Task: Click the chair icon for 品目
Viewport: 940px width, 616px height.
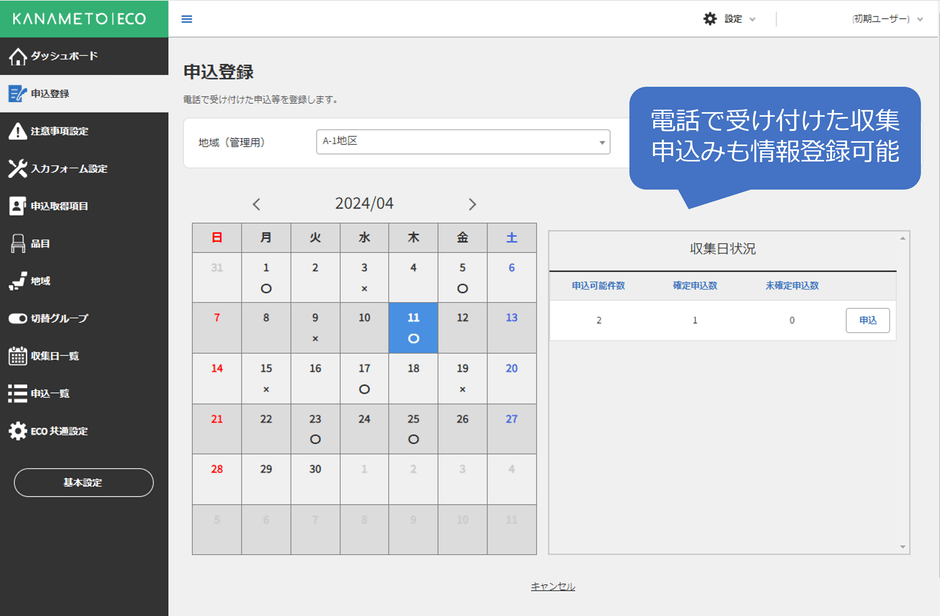Action: coord(18,244)
